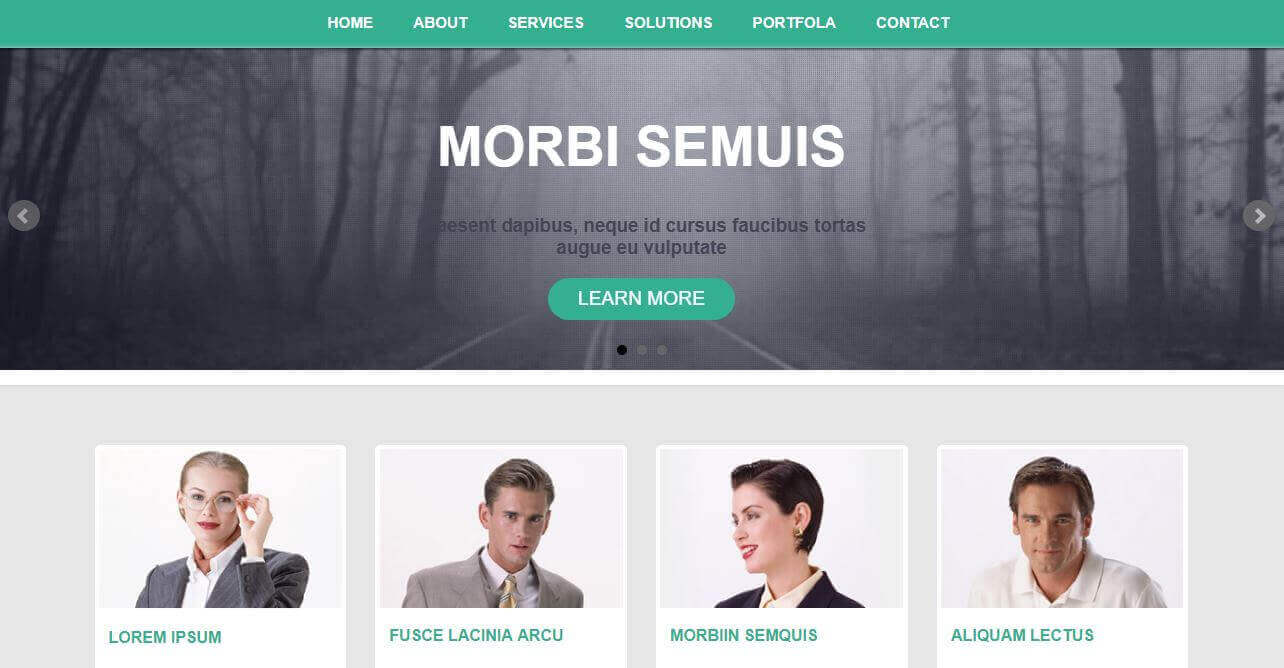
Task: Open the Solutions menu item
Action: pyautogui.click(x=669, y=23)
